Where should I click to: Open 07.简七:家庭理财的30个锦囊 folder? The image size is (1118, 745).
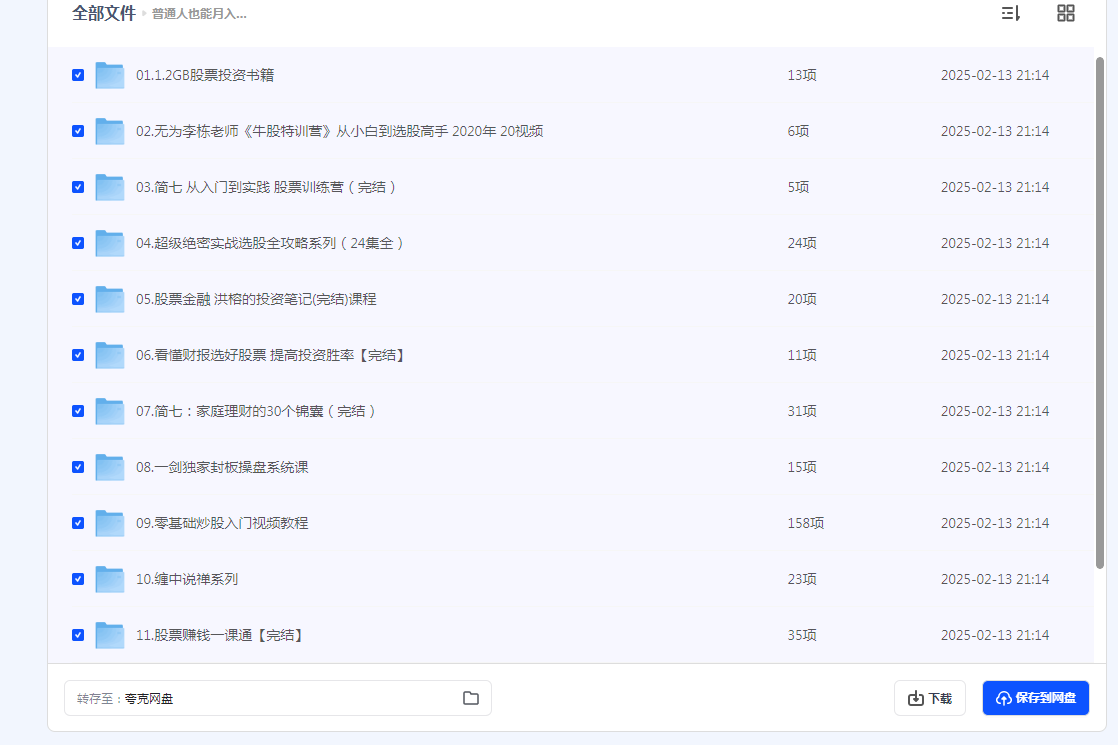point(256,411)
